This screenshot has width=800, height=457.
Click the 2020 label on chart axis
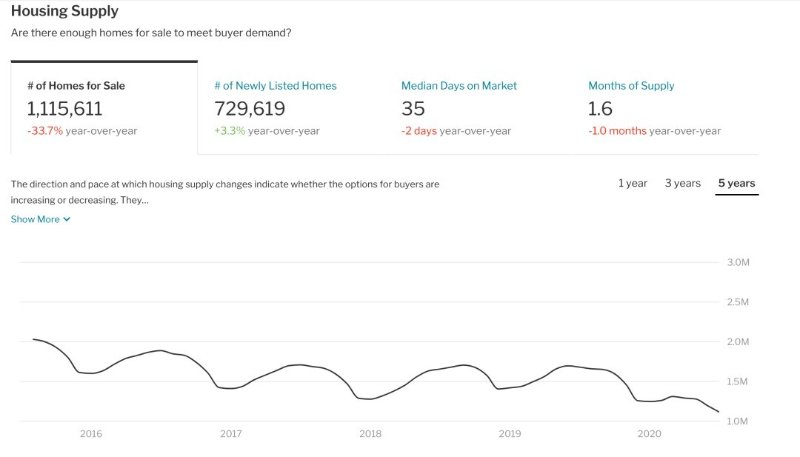click(649, 434)
